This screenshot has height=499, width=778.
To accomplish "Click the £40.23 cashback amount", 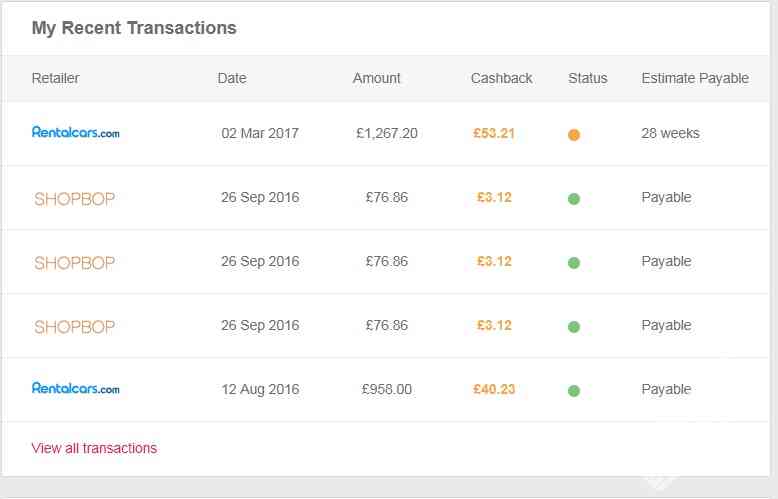I will (494, 389).
